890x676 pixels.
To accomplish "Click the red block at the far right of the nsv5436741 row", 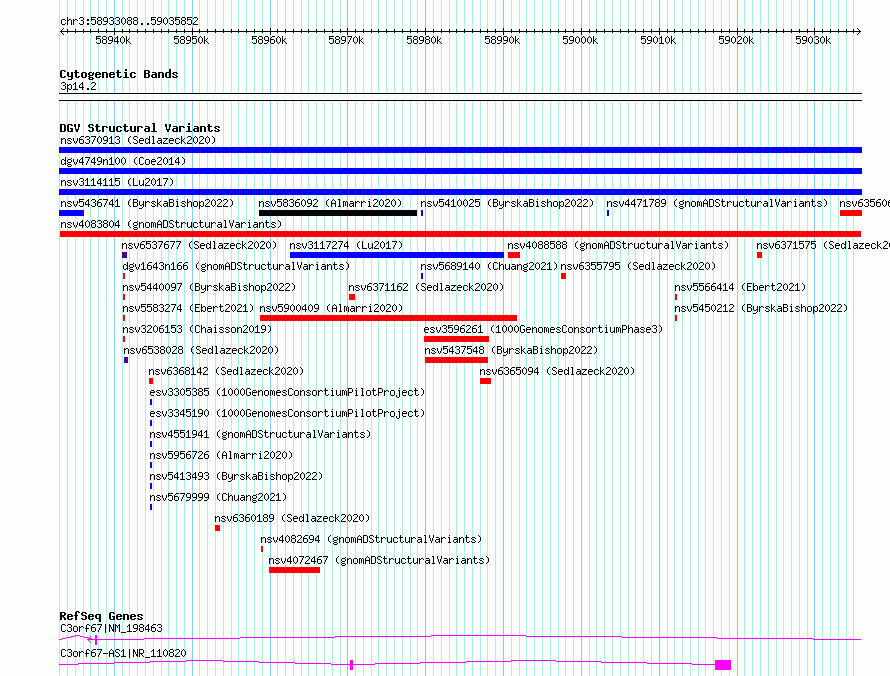I will (851, 213).
